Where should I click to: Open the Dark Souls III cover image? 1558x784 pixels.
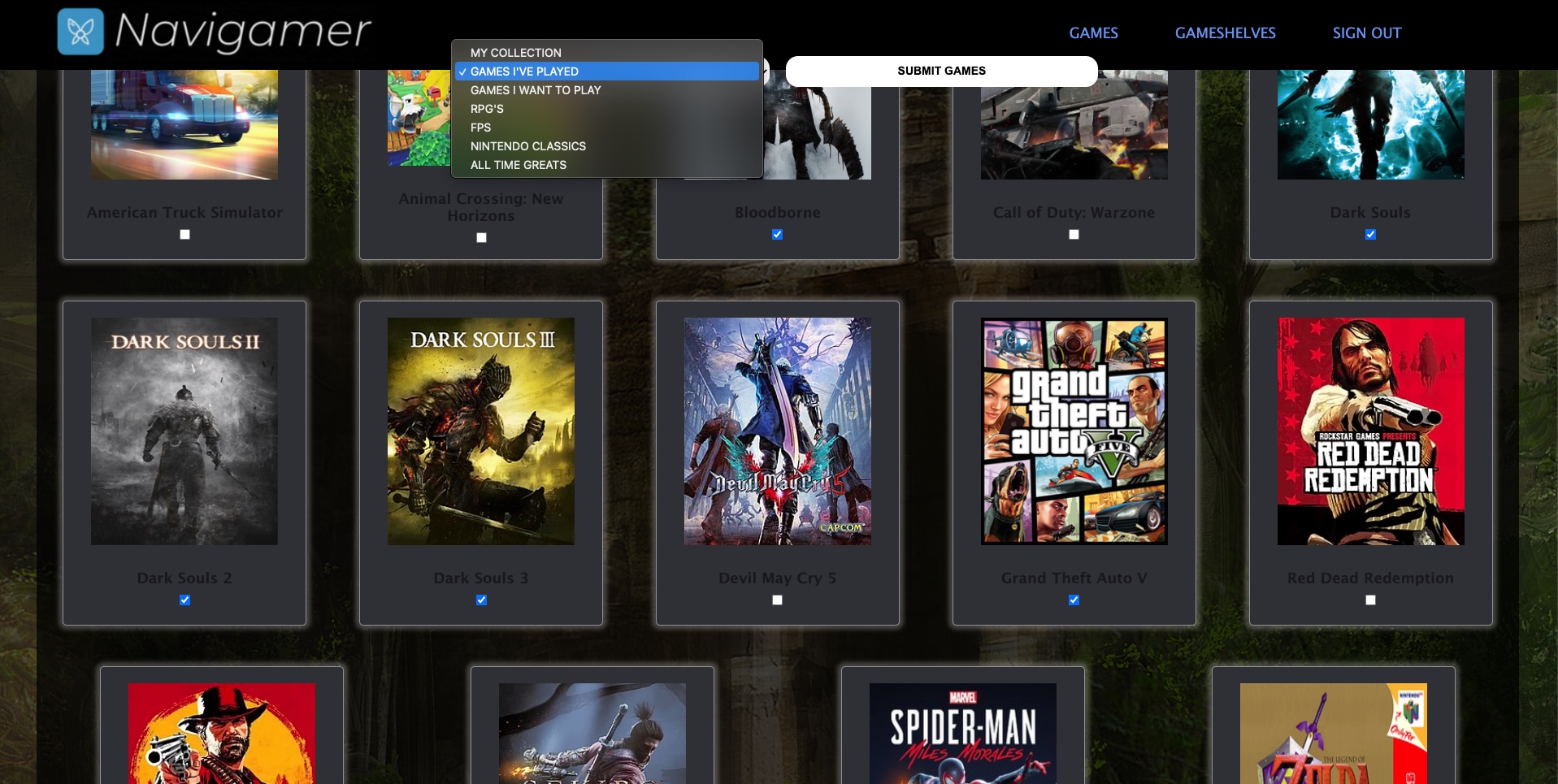(x=481, y=431)
